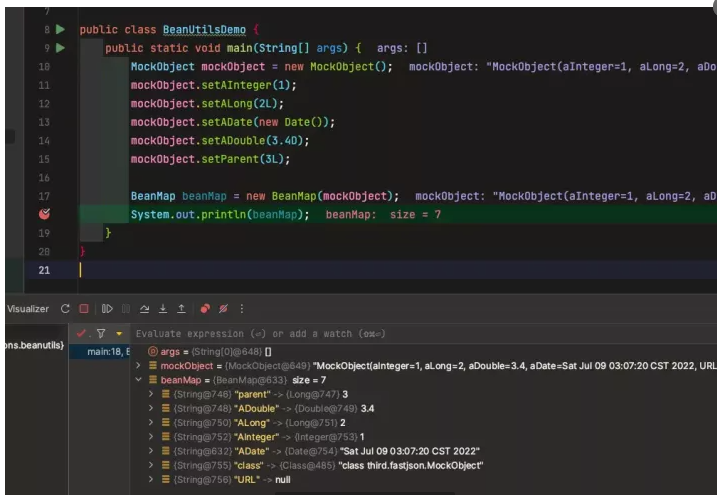Screen dimensions: 717x495
Task: Select the thread entry ending in "ons.beanutils}"
Action: pos(35,345)
